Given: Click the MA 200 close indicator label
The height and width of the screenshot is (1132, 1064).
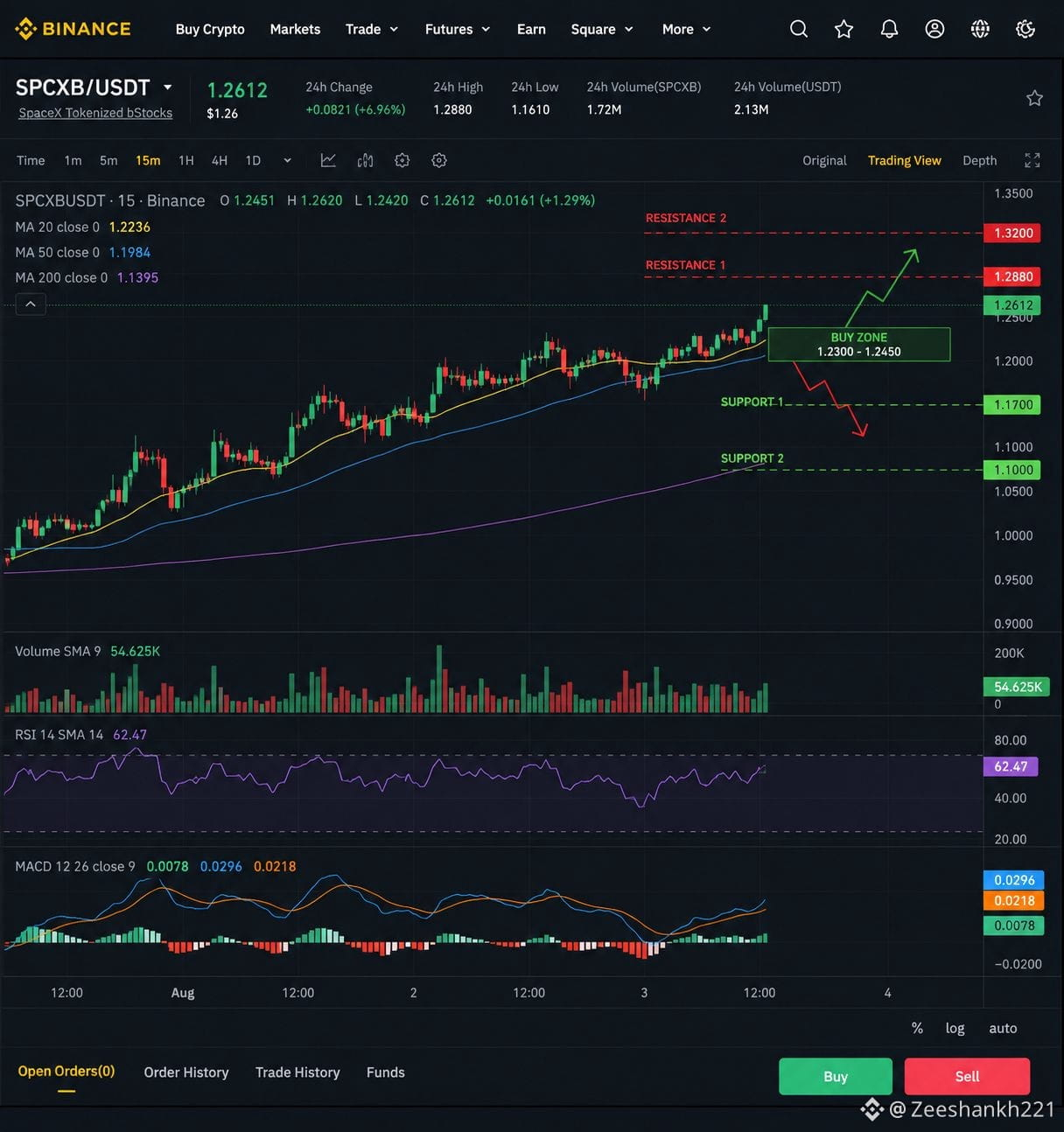Looking at the screenshot, I should (61, 277).
